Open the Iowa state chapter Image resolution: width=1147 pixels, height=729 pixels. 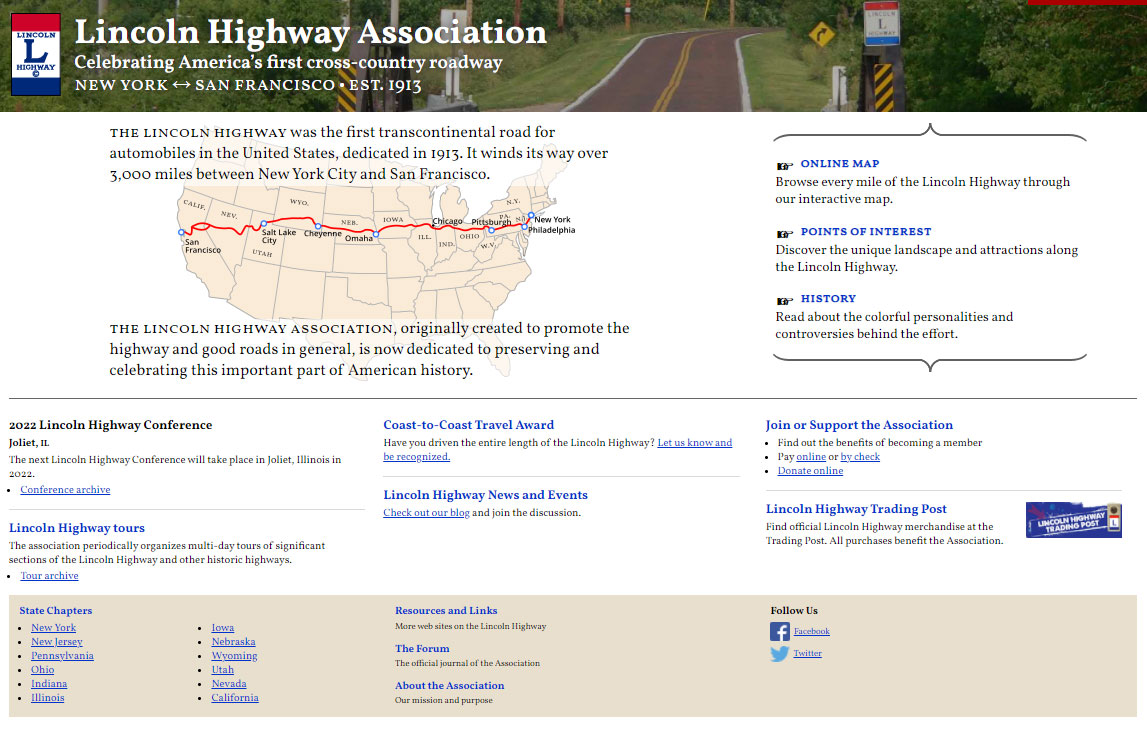pyautogui.click(x=223, y=628)
